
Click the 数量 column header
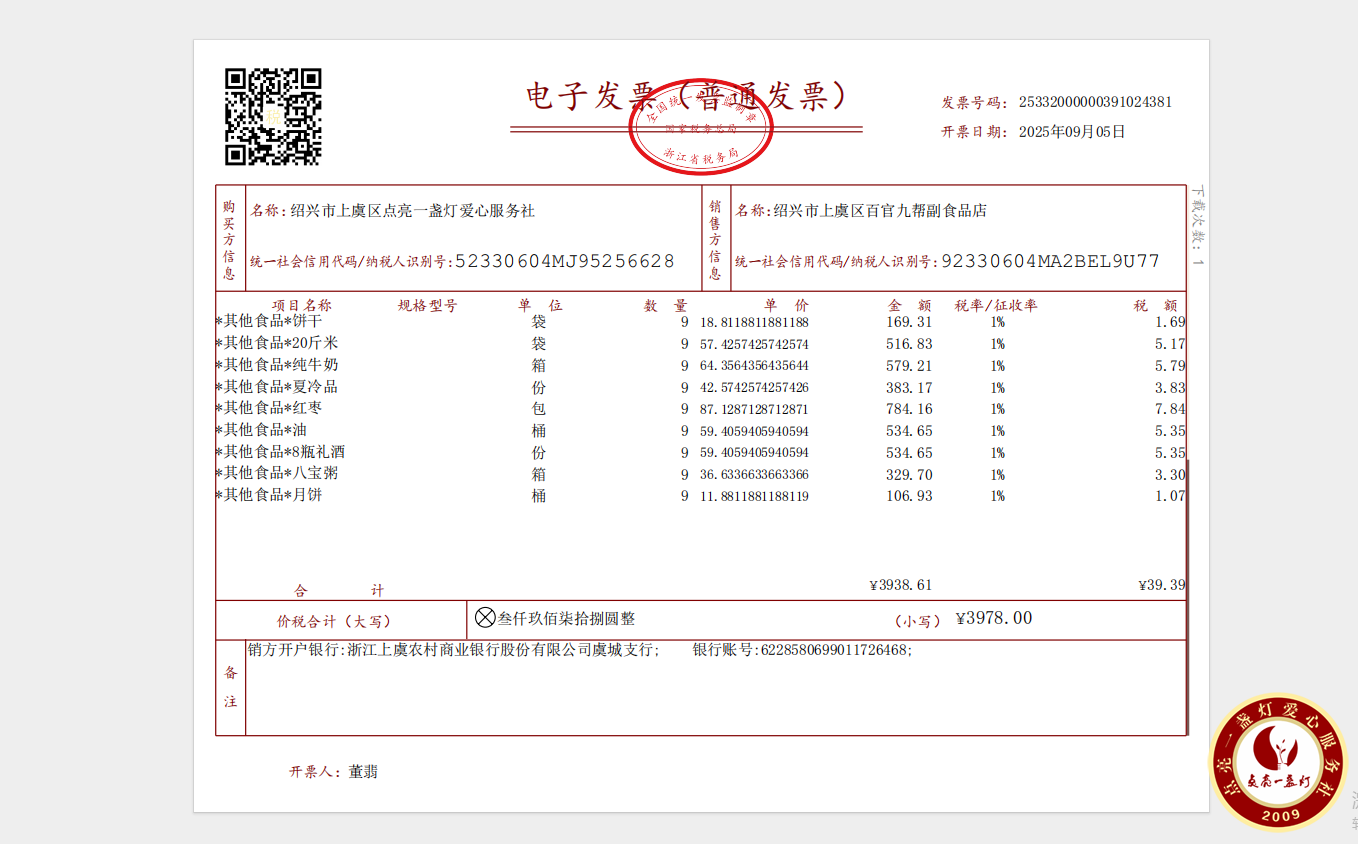(666, 305)
